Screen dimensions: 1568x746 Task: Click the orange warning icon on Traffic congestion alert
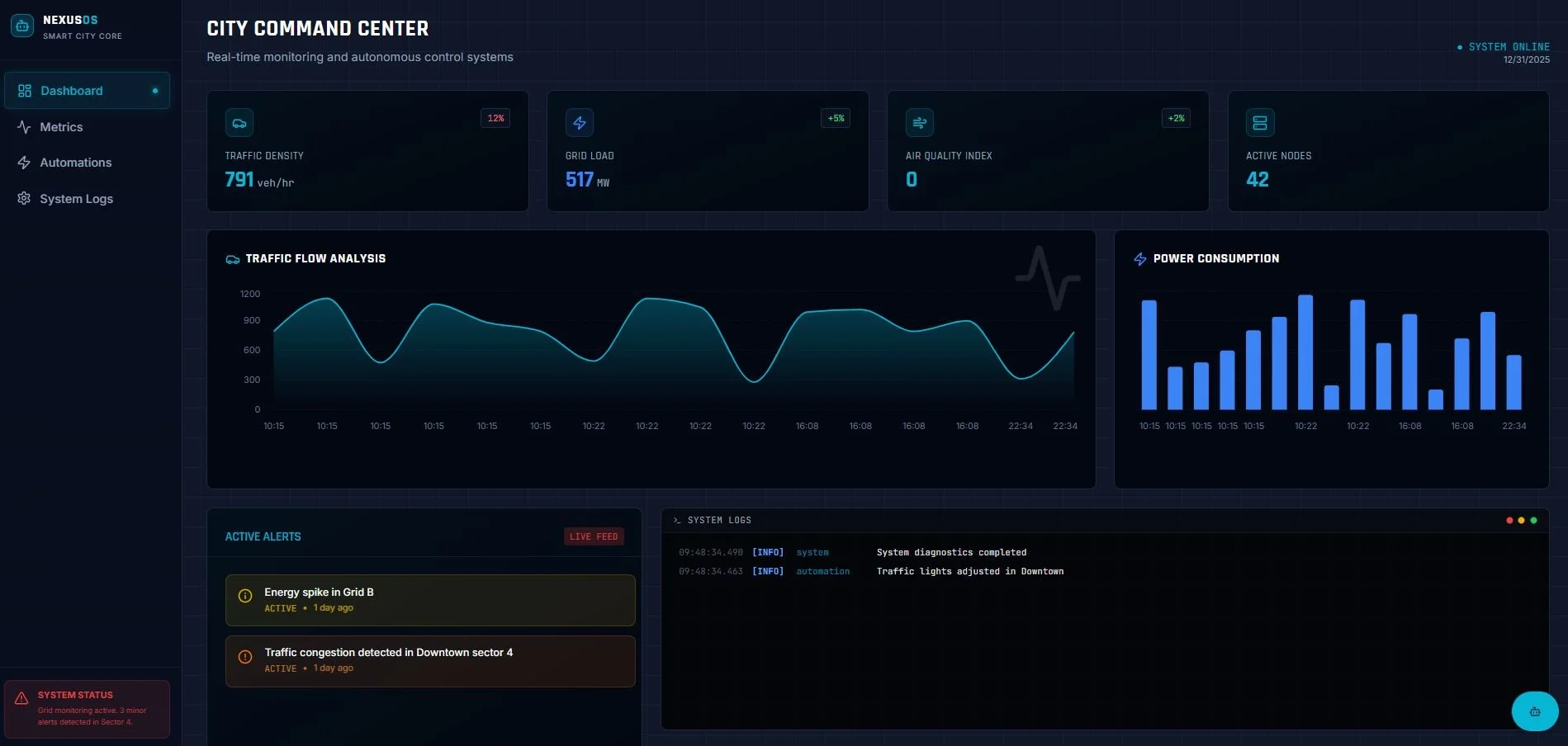click(x=245, y=657)
